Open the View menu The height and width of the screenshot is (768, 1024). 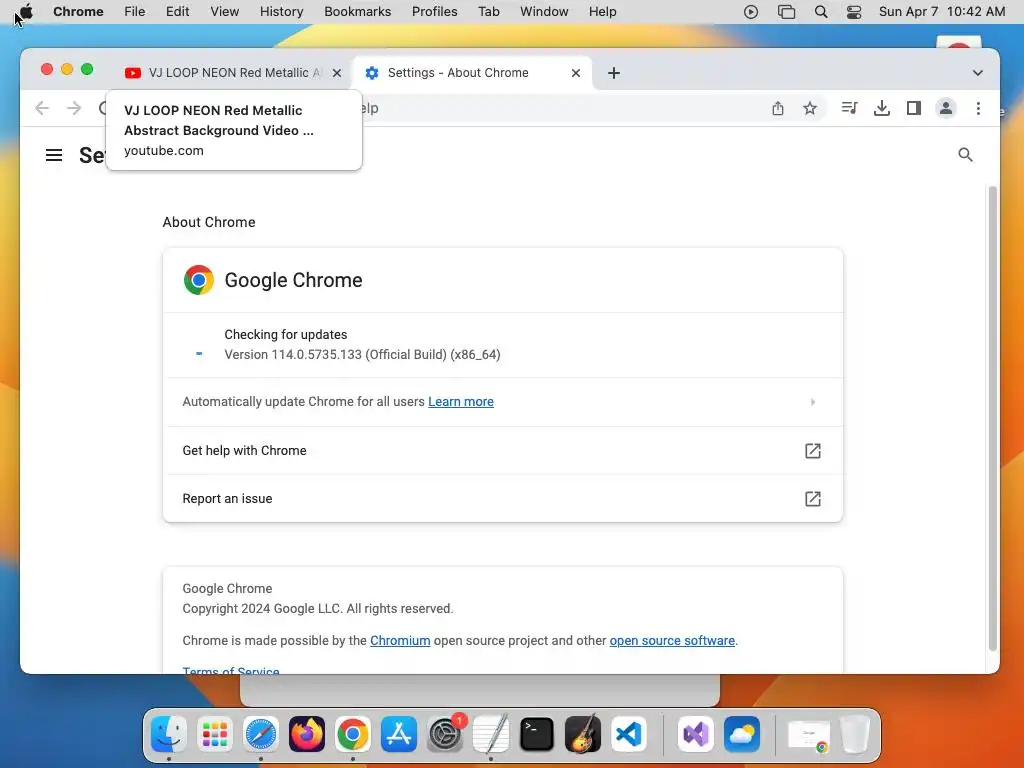click(224, 12)
